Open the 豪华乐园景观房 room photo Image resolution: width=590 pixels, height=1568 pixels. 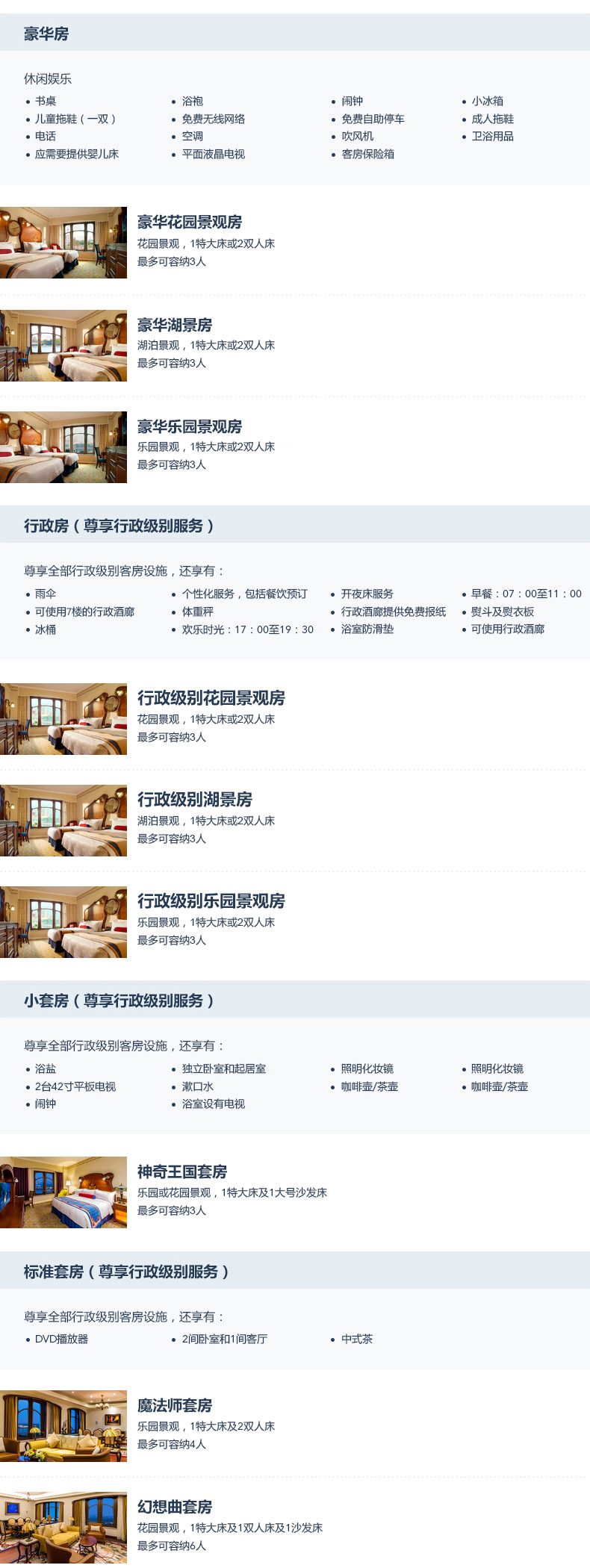63,447
